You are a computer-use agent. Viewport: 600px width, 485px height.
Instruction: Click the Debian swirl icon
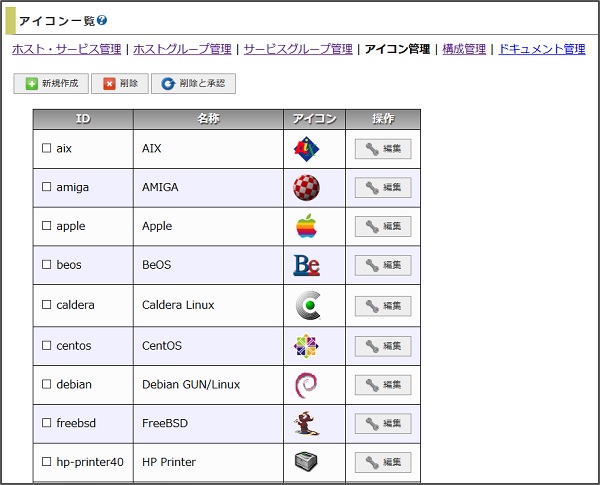click(306, 385)
